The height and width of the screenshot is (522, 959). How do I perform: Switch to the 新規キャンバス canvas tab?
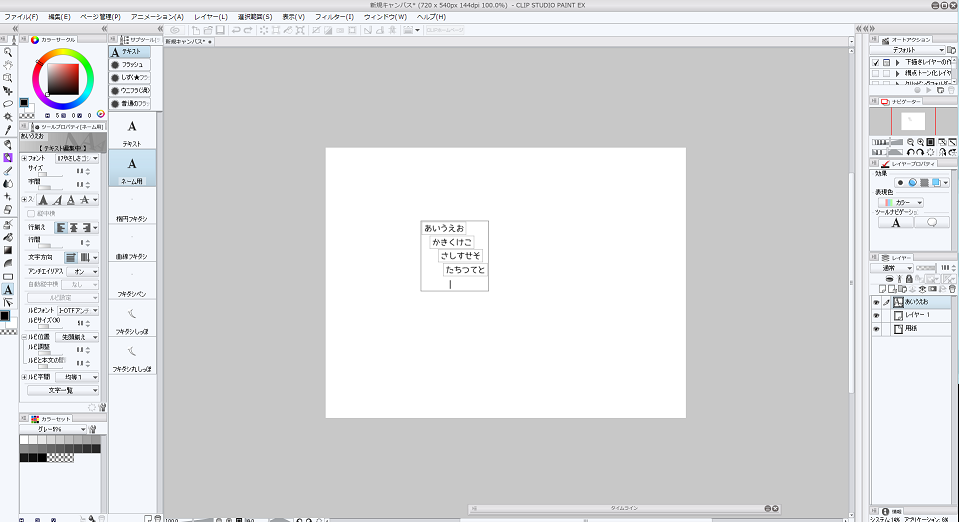click(x=189, y=42)
